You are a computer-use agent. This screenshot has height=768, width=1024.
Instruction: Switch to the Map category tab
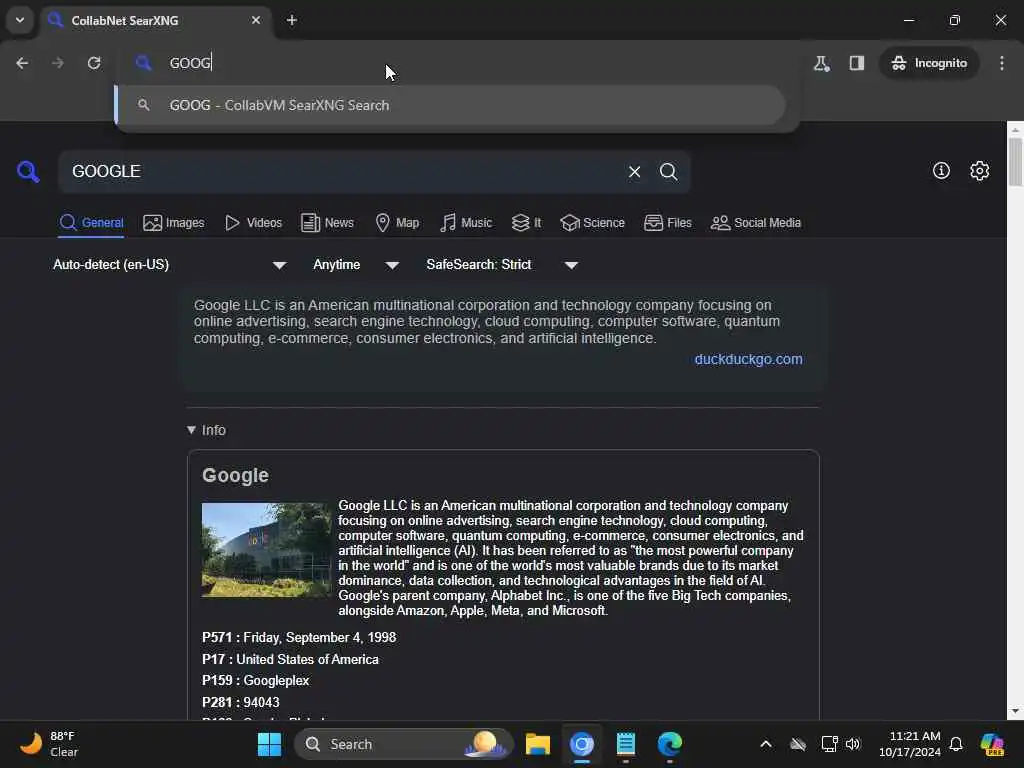pos(397,223)
